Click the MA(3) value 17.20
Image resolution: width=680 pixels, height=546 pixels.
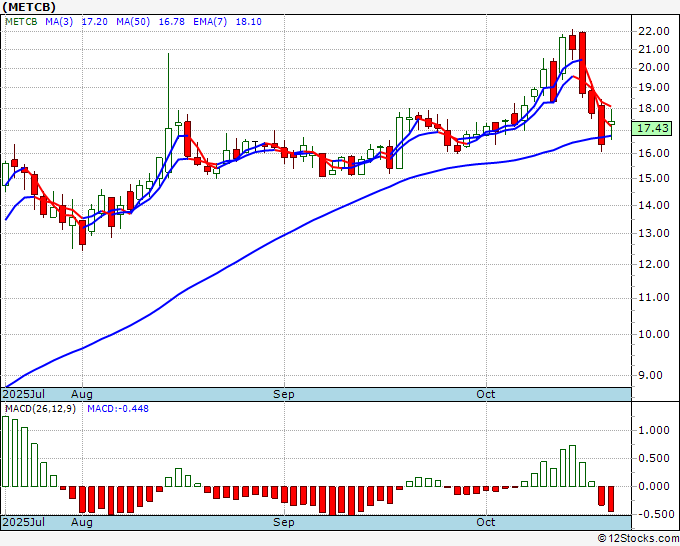click(95, 22)
